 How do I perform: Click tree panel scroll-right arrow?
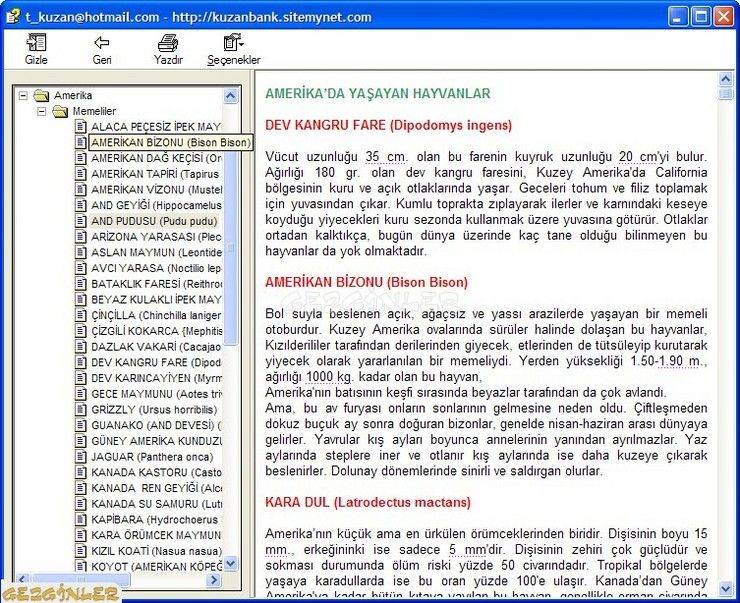point(214,579)
